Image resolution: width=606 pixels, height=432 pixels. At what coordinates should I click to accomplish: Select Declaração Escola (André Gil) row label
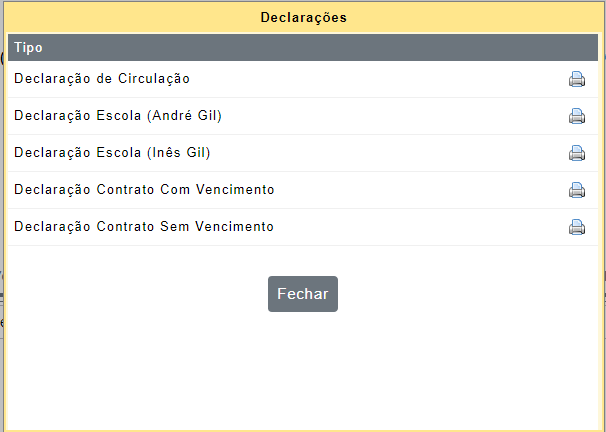coord(118,116)
